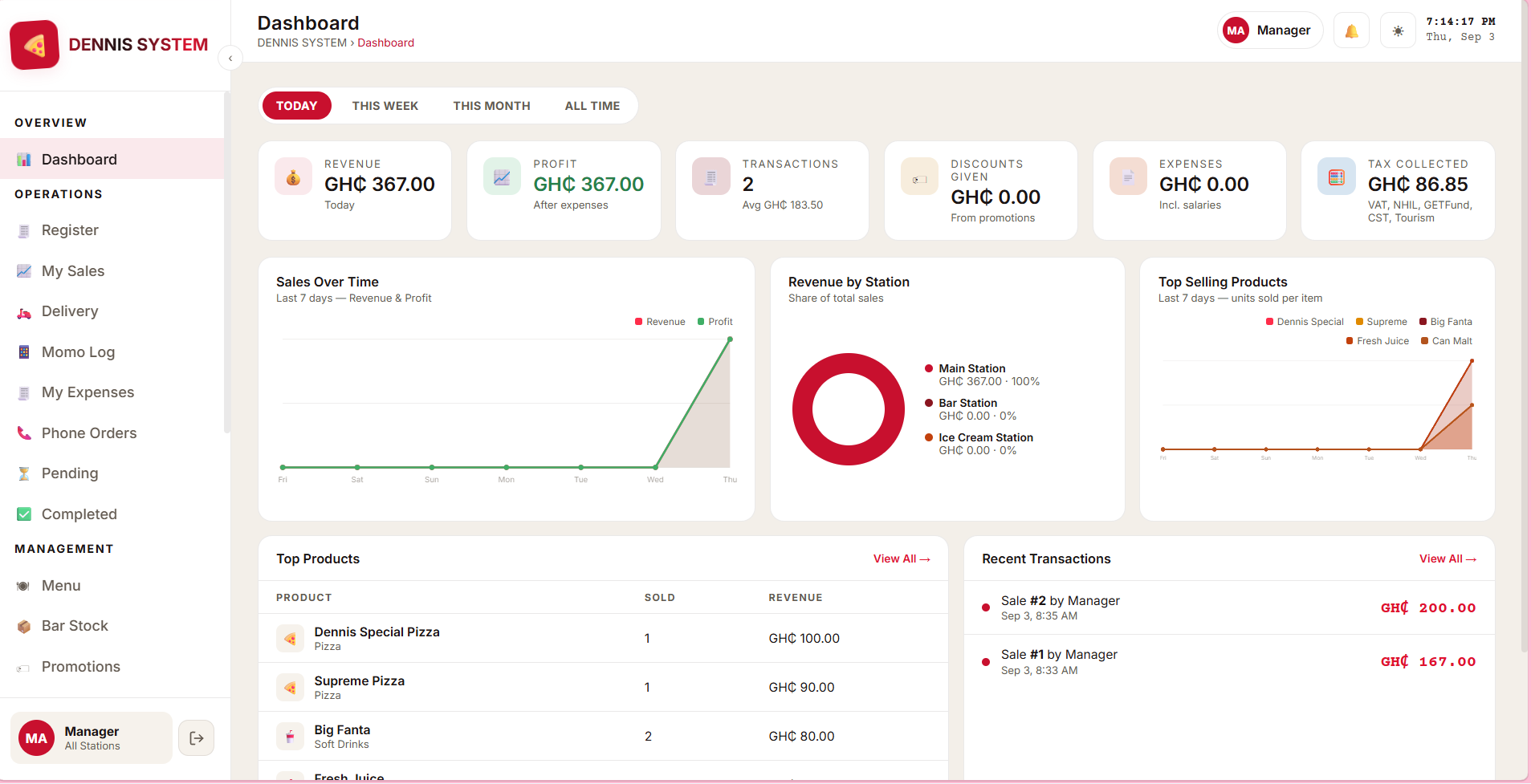Screen dimensions: 1531x784
Task: Switch to the All Time tab
Action: [592, 106]
